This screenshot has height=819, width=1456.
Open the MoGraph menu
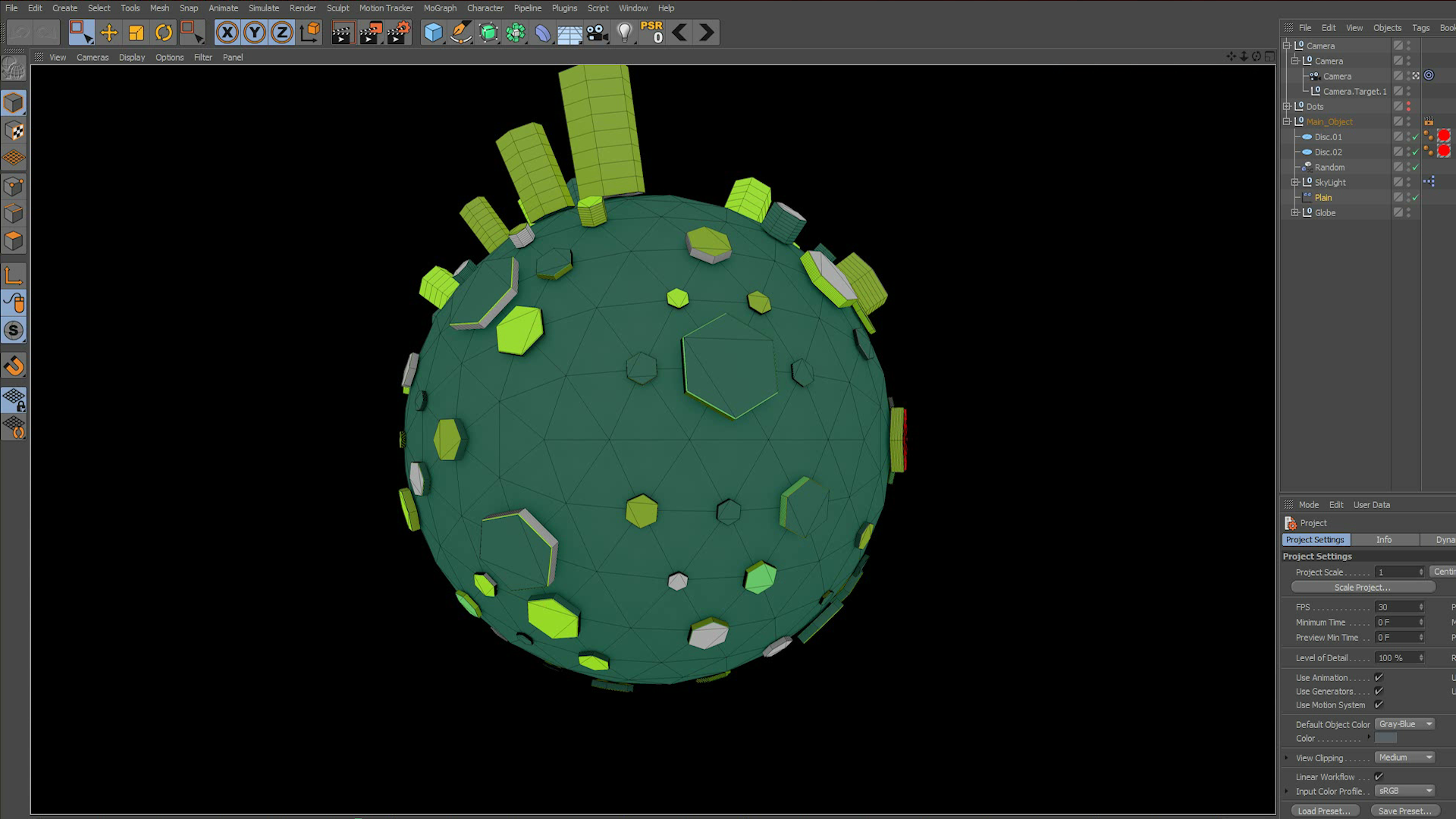tap(440, 8)
